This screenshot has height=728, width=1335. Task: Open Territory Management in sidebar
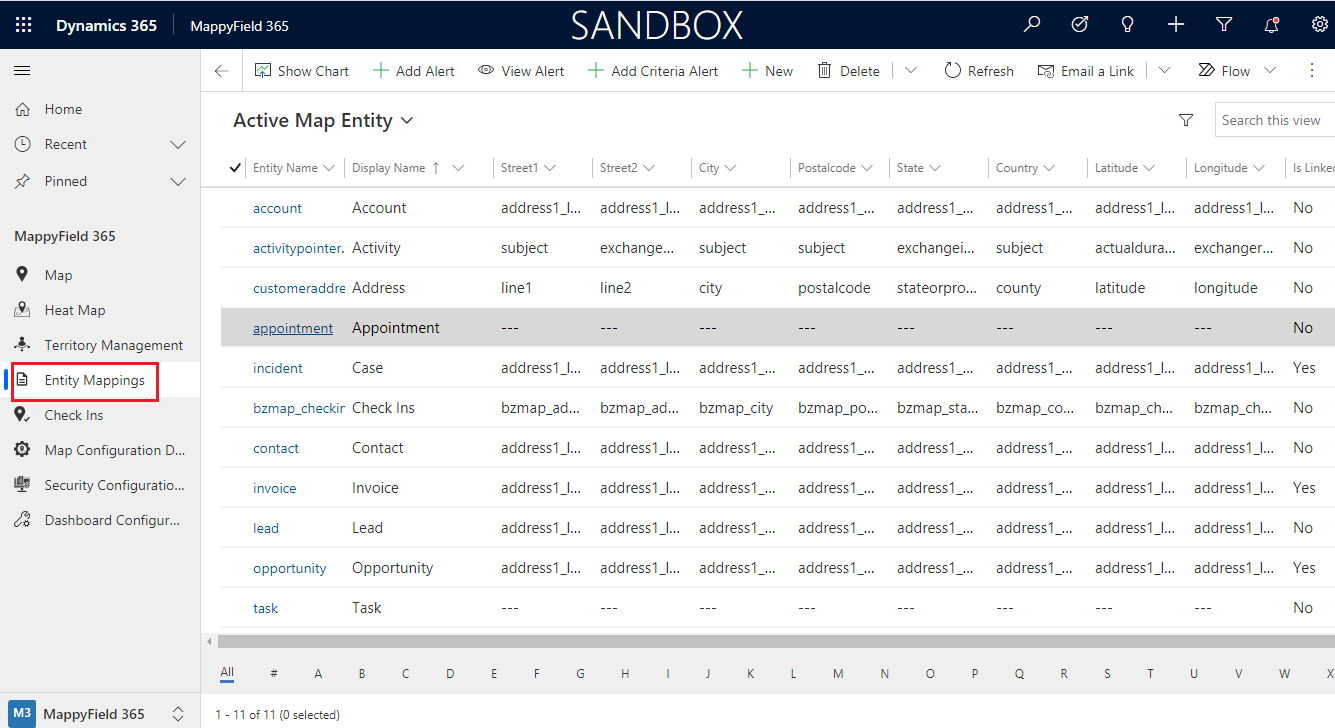coord(113,345)
